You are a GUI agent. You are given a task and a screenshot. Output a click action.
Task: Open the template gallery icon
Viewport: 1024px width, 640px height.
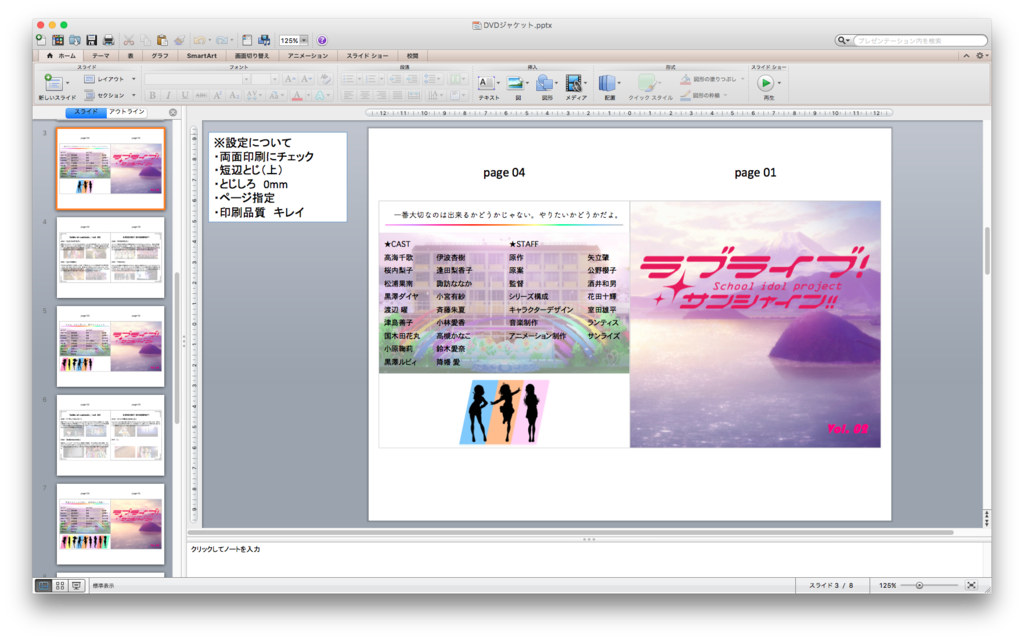pos(58,40)
